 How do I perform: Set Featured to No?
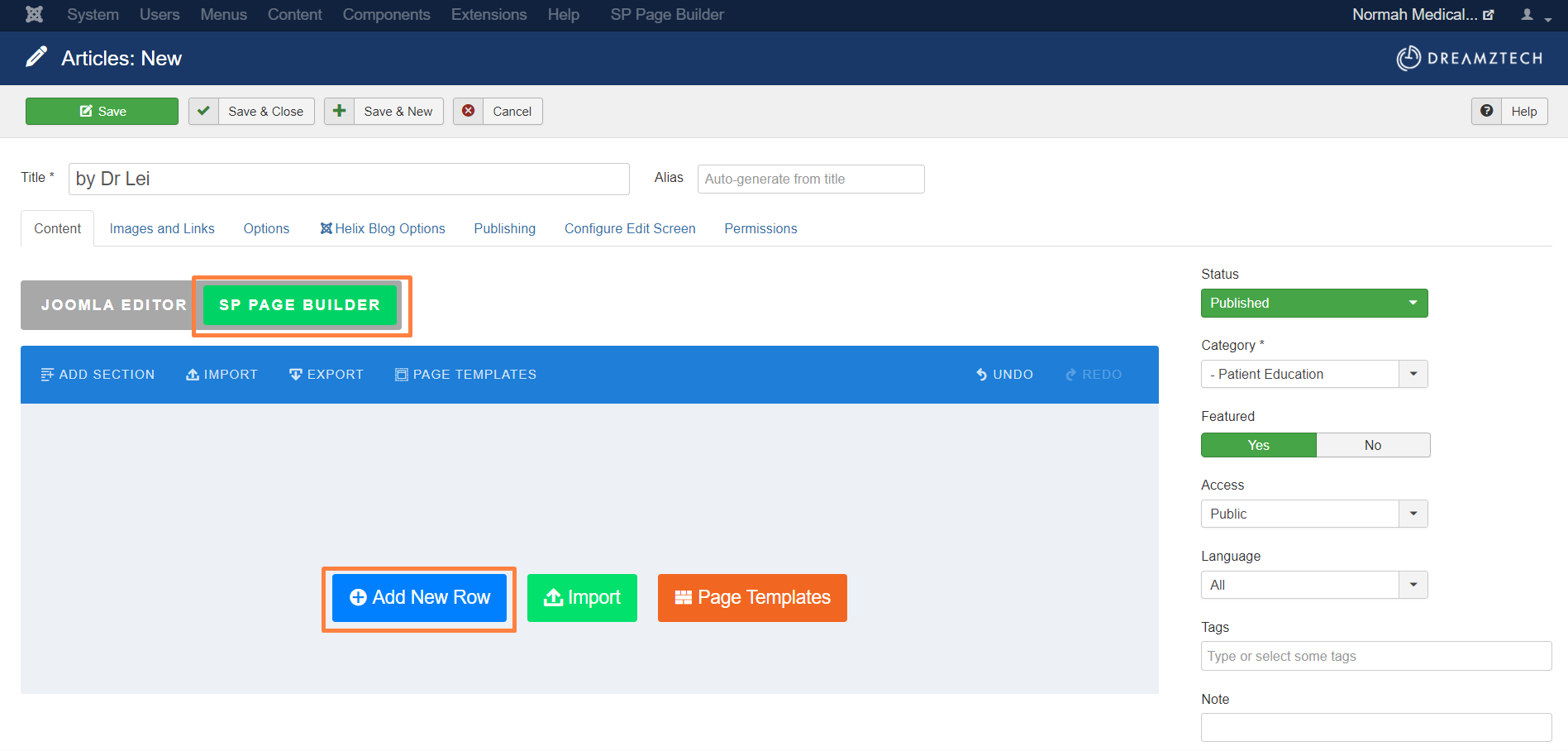1373,445
